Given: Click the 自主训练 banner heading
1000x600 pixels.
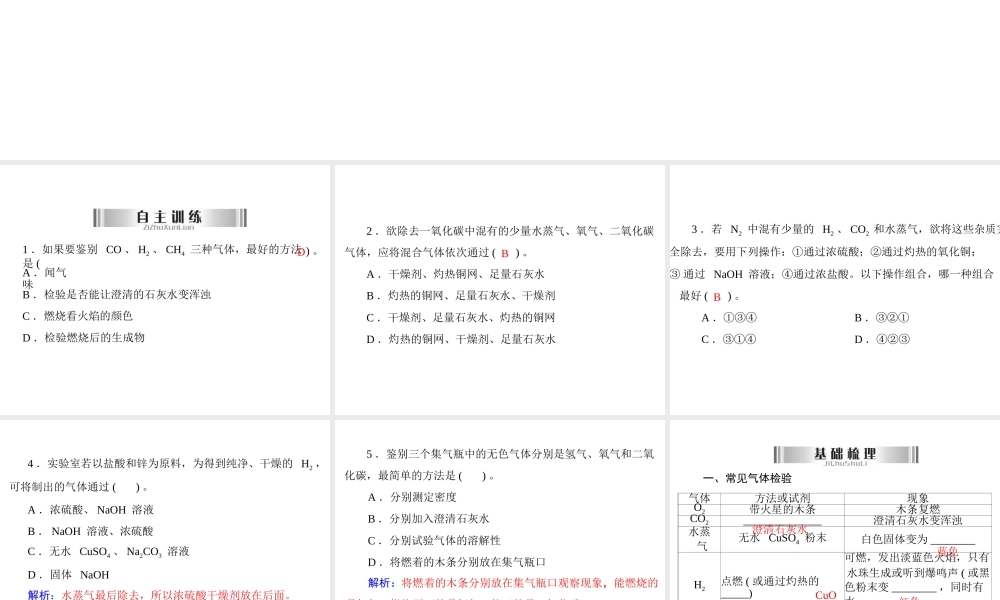Looking at the screenshot, I should pos(170,217).
